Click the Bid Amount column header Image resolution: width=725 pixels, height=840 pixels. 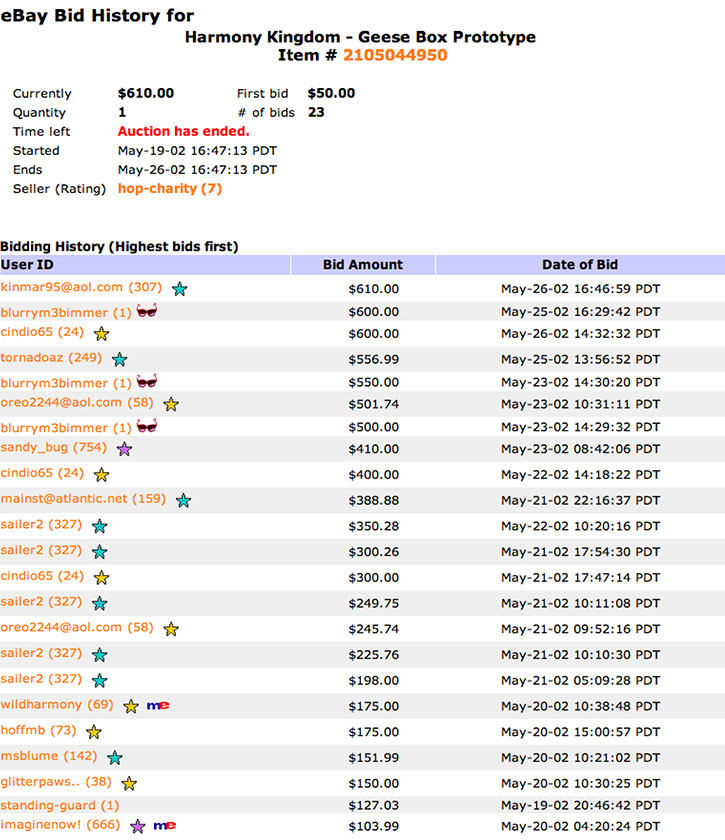(363, 265)
